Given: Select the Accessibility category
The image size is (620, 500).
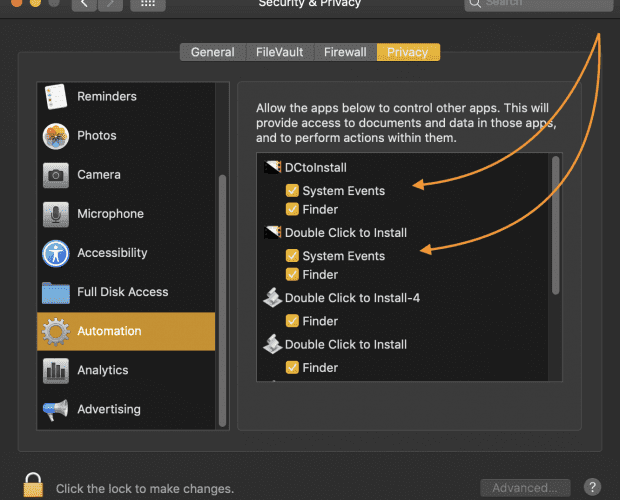Looking at the screenshot, I should tap(126, 253).
